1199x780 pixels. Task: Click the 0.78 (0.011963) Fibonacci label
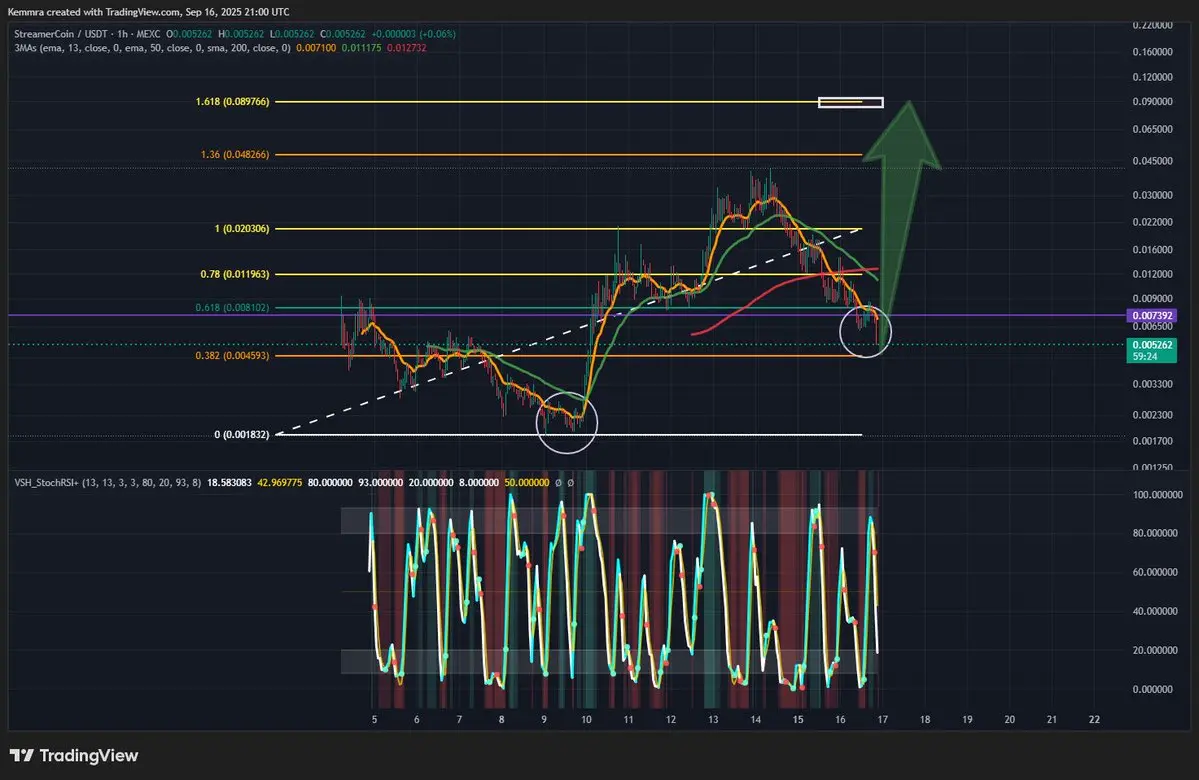pos(235,274)
